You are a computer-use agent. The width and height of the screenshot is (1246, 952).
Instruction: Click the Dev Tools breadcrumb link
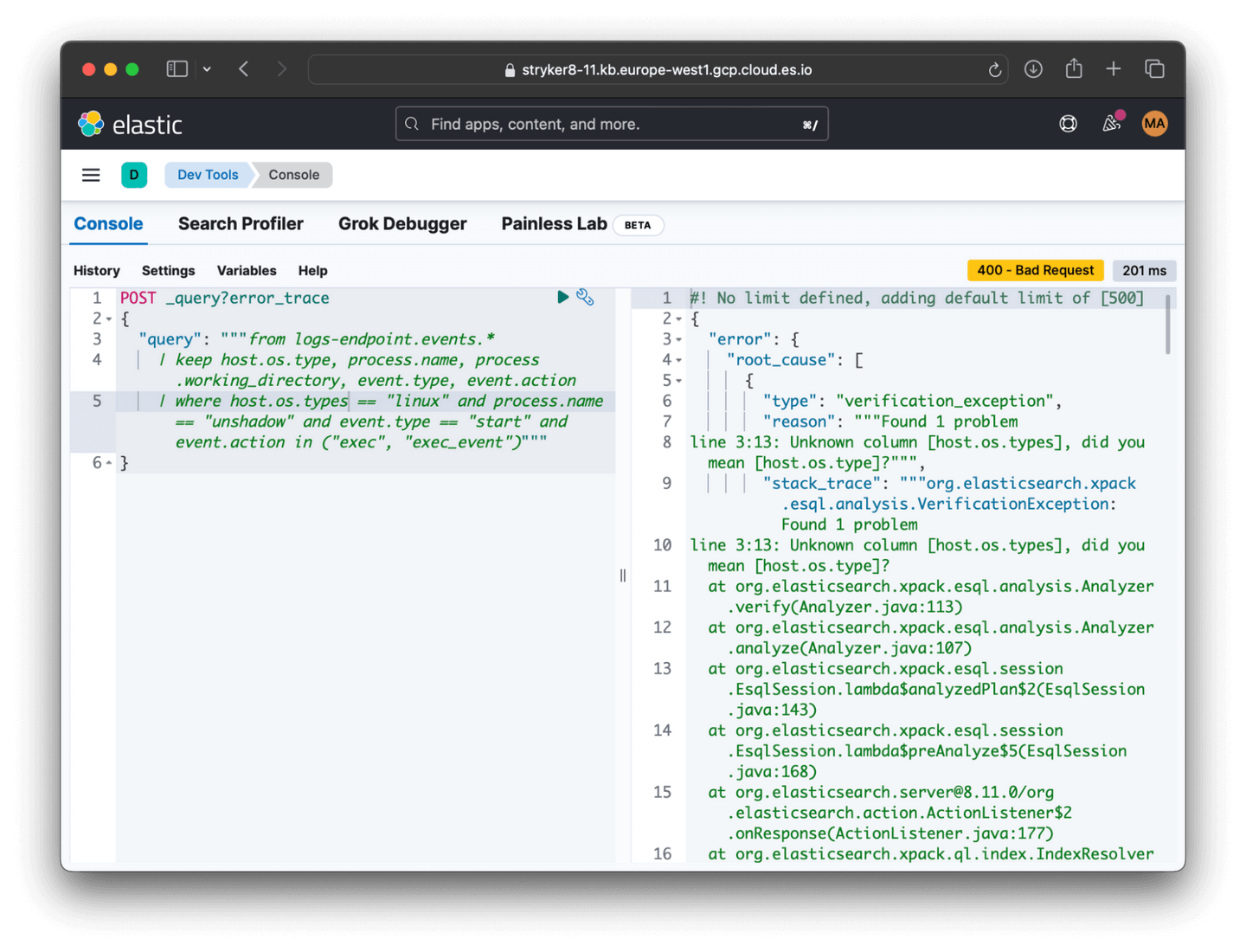[208, 175]
